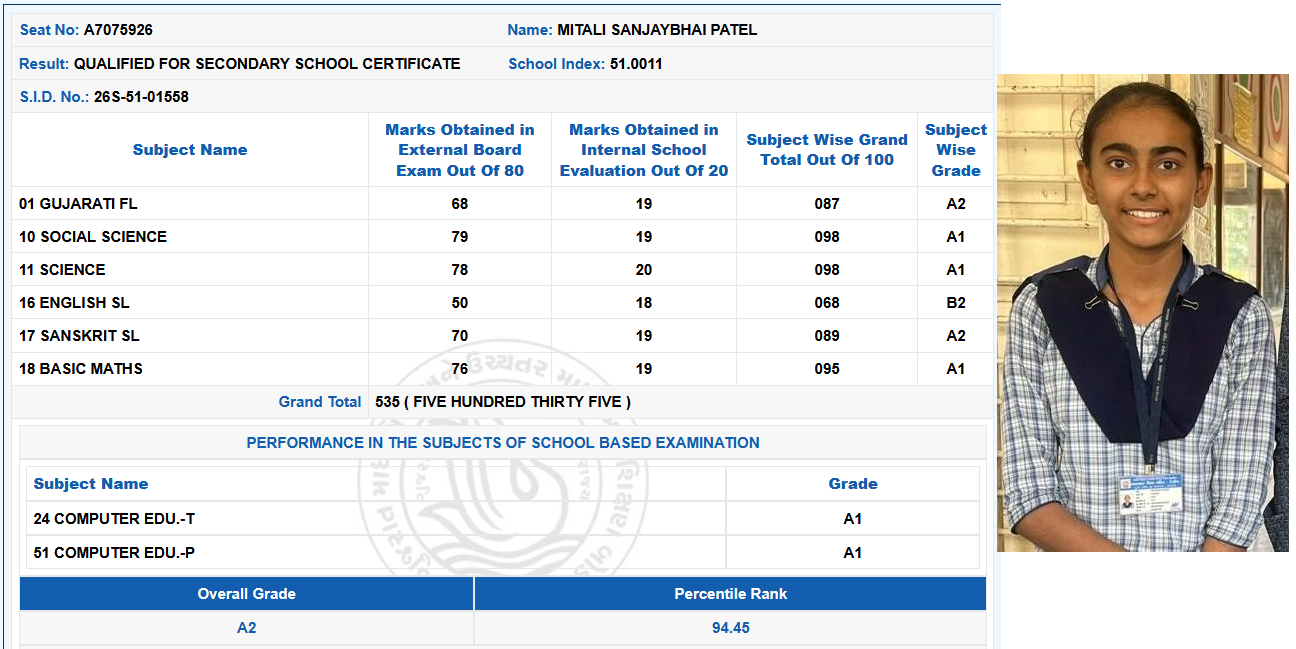Click the 11 SCIENCE subject cell
This screenshot has height=649, width=1296.
tap(190, 270)
